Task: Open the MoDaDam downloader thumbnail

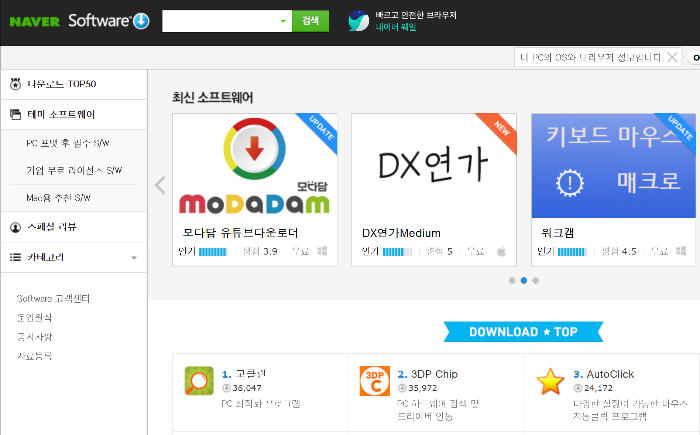Action: pyautogui.click(x=255, y=166)
